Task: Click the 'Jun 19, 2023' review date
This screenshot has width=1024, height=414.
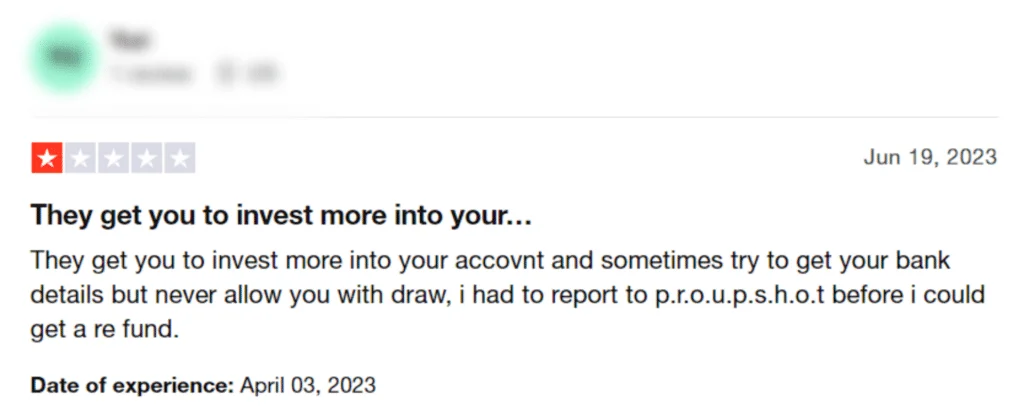Action: tap(930, 157)
